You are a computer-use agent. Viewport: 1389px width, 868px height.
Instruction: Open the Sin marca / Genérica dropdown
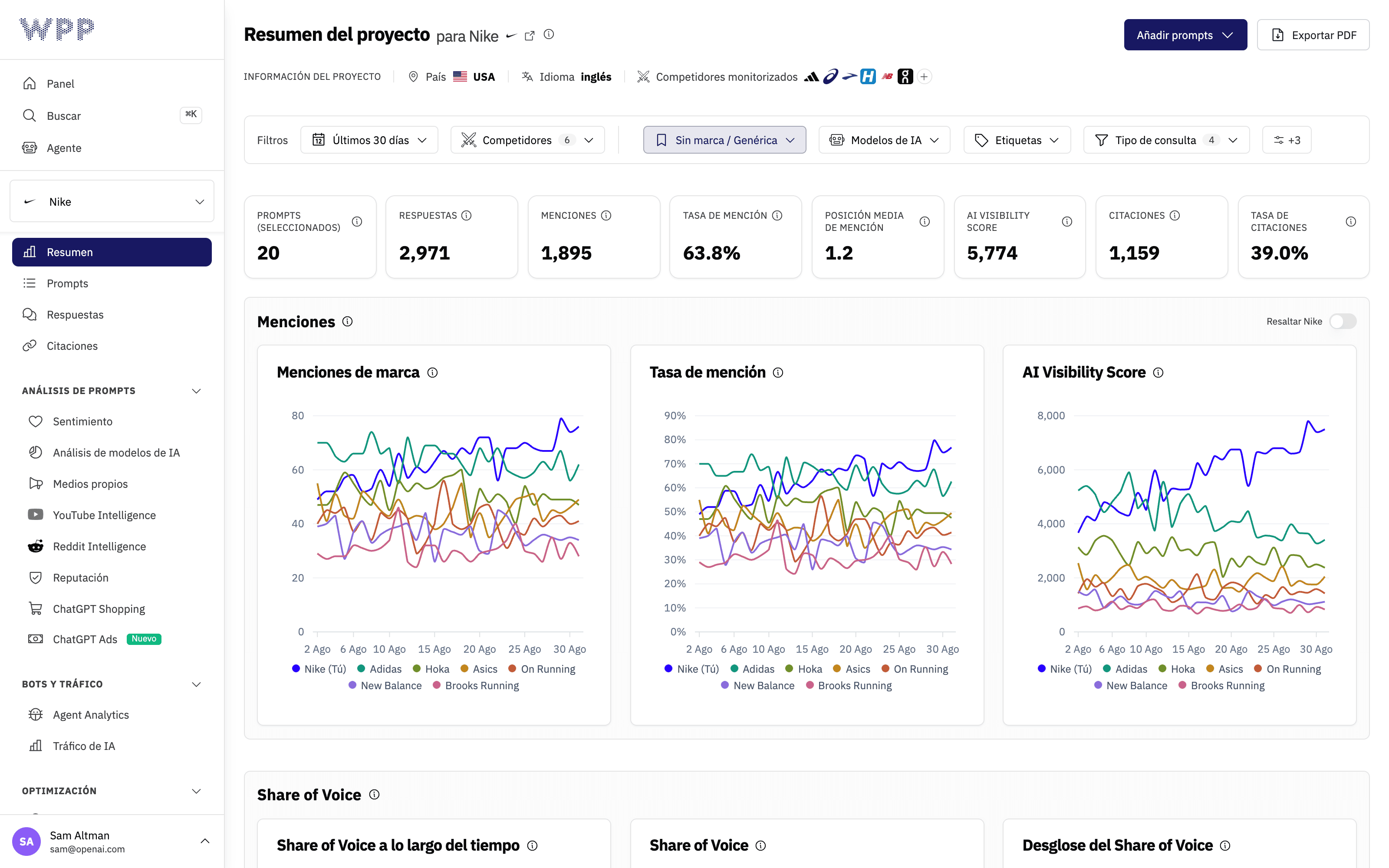click(x=724, y=140)
